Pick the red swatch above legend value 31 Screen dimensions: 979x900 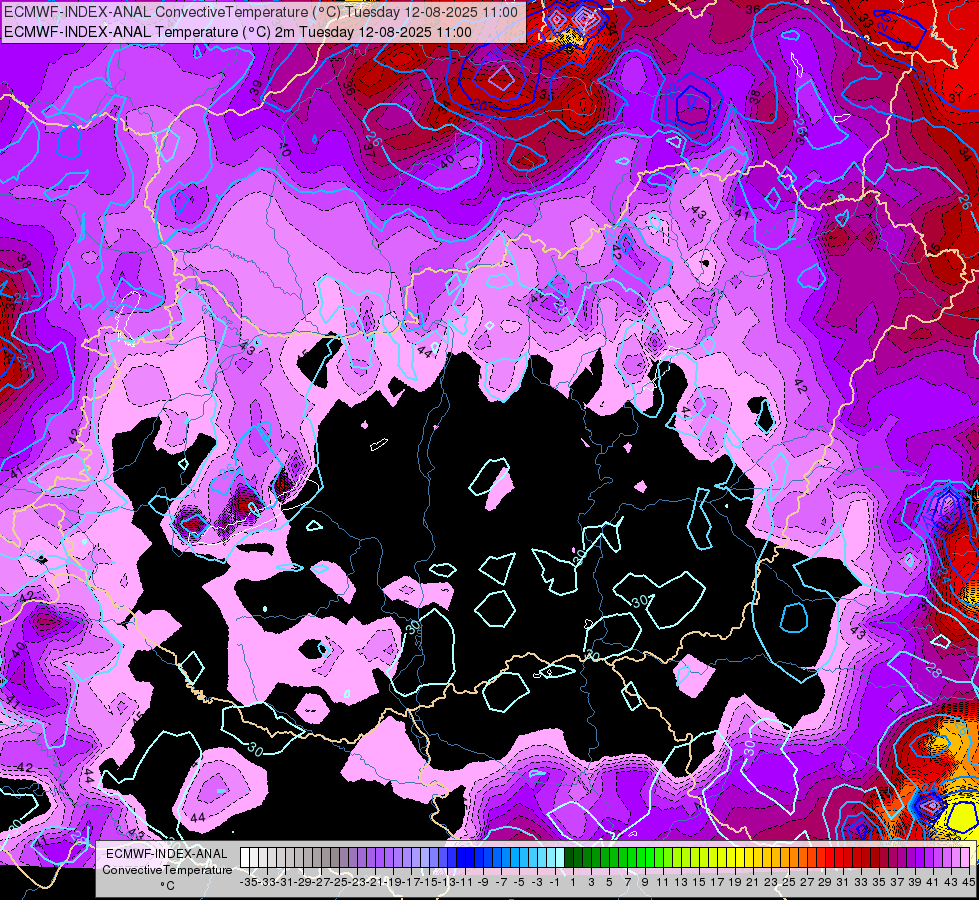coord(839,857)
